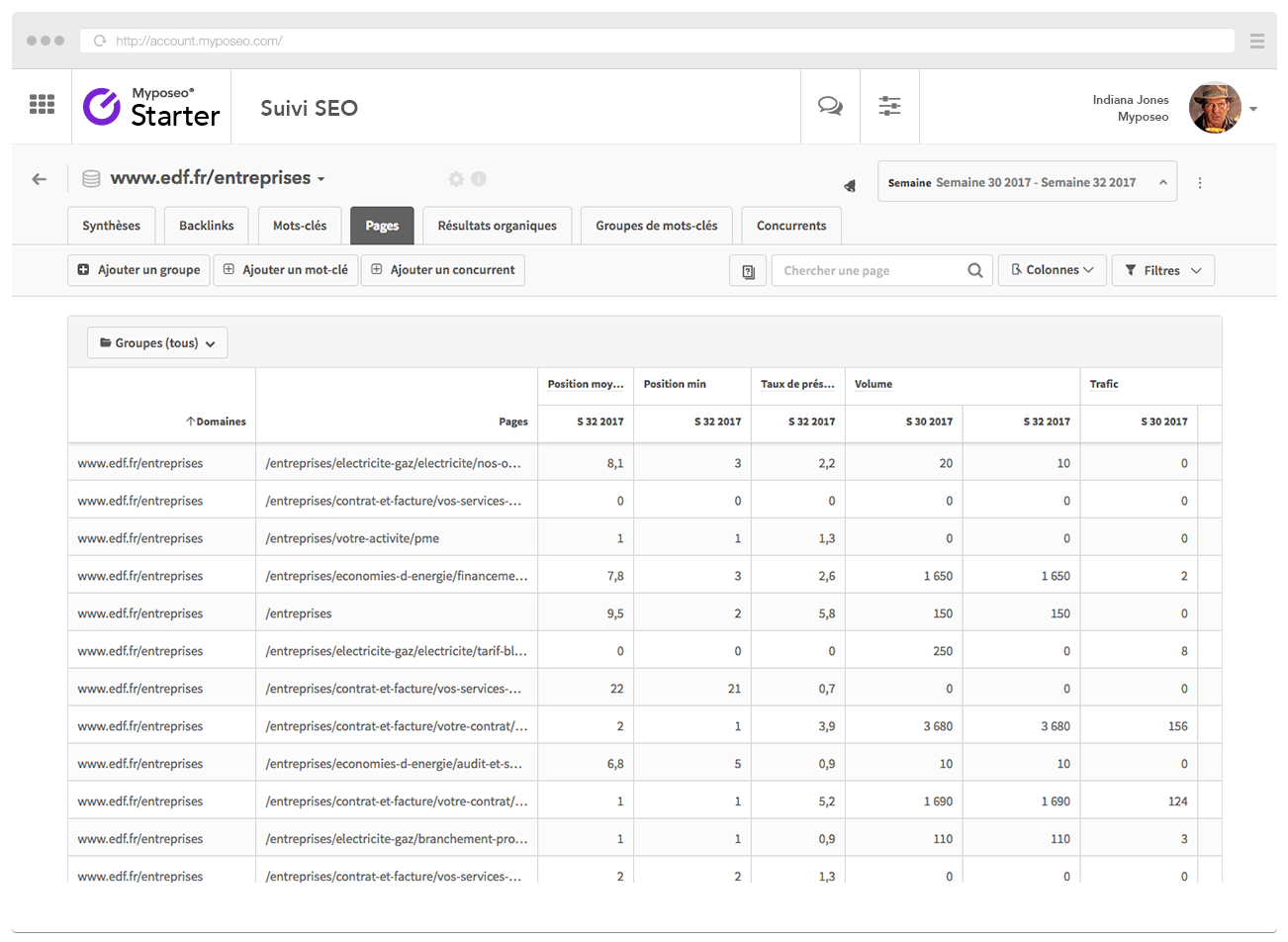The image size is (1288, 942).
Task: Open page /entreprises/votre-activite/pme
Action: pos(352,538)
